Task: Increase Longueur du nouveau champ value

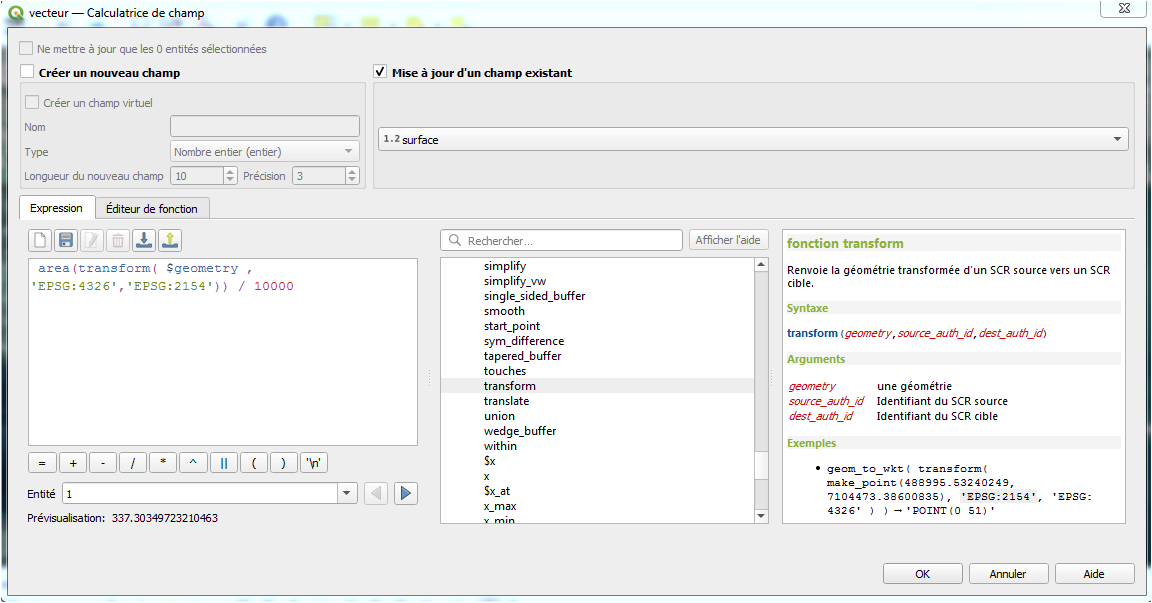Action: tap(230, 172)
